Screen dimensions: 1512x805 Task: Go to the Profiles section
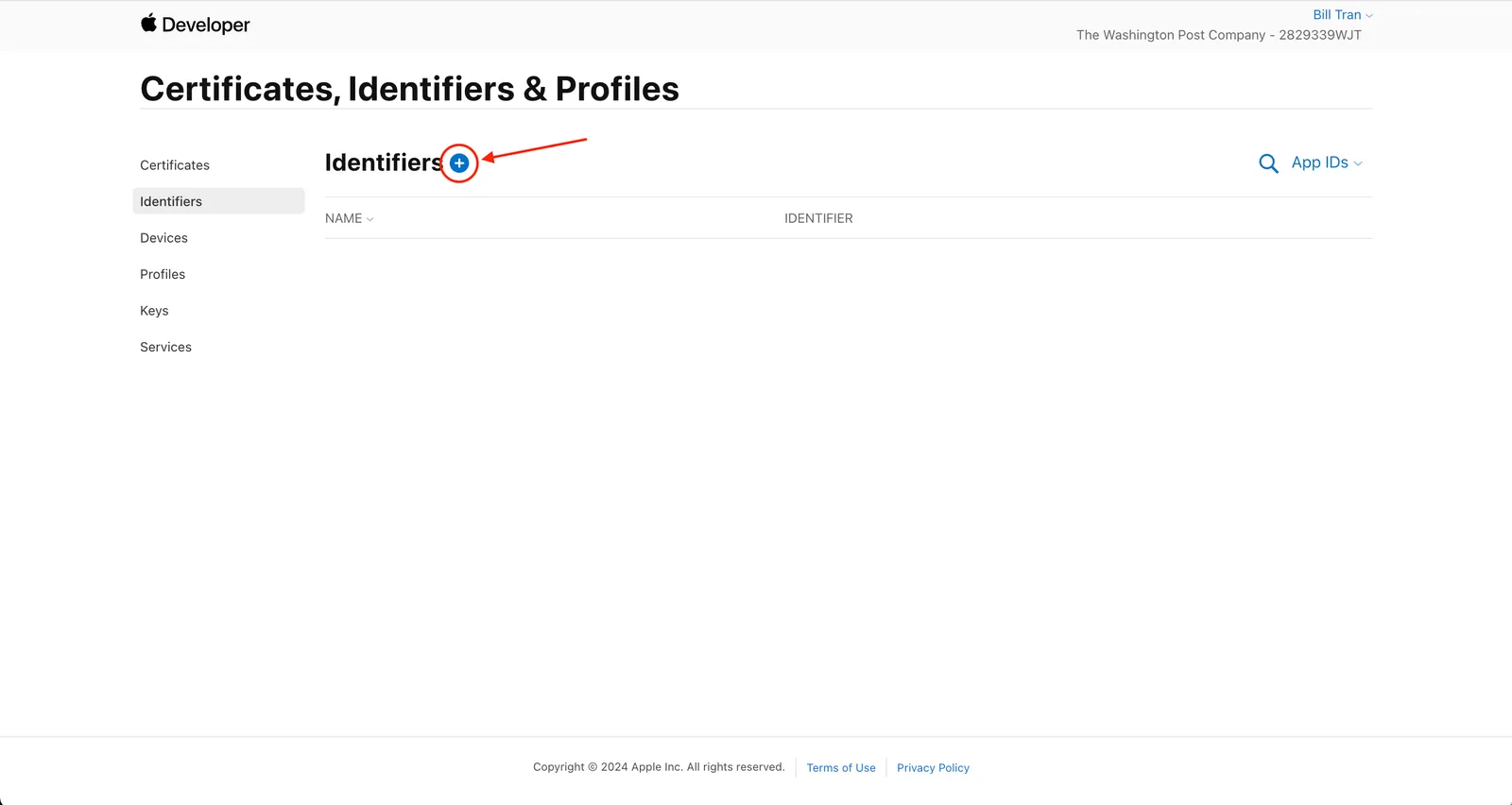[163, 274]
